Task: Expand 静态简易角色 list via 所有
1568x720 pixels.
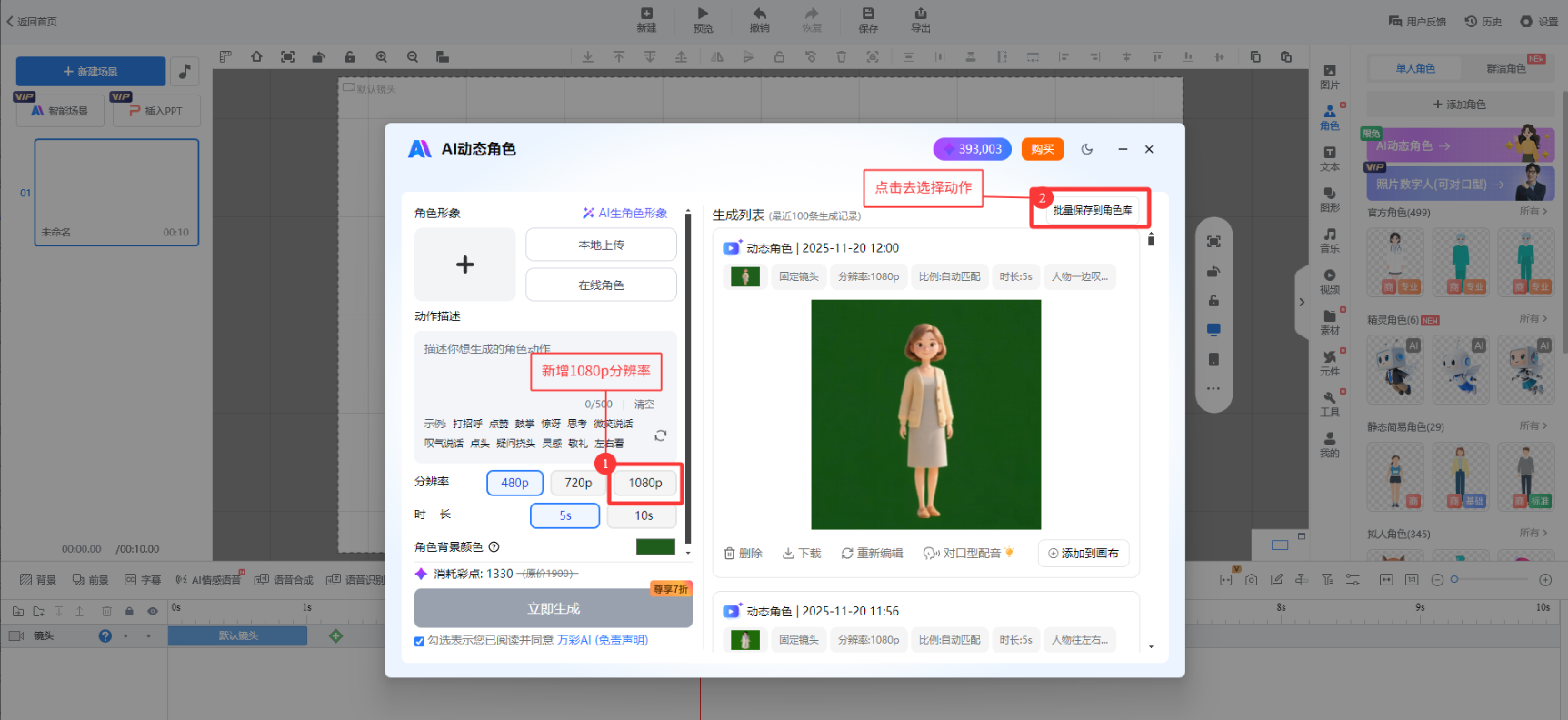Action: (x=1533, y=425)
